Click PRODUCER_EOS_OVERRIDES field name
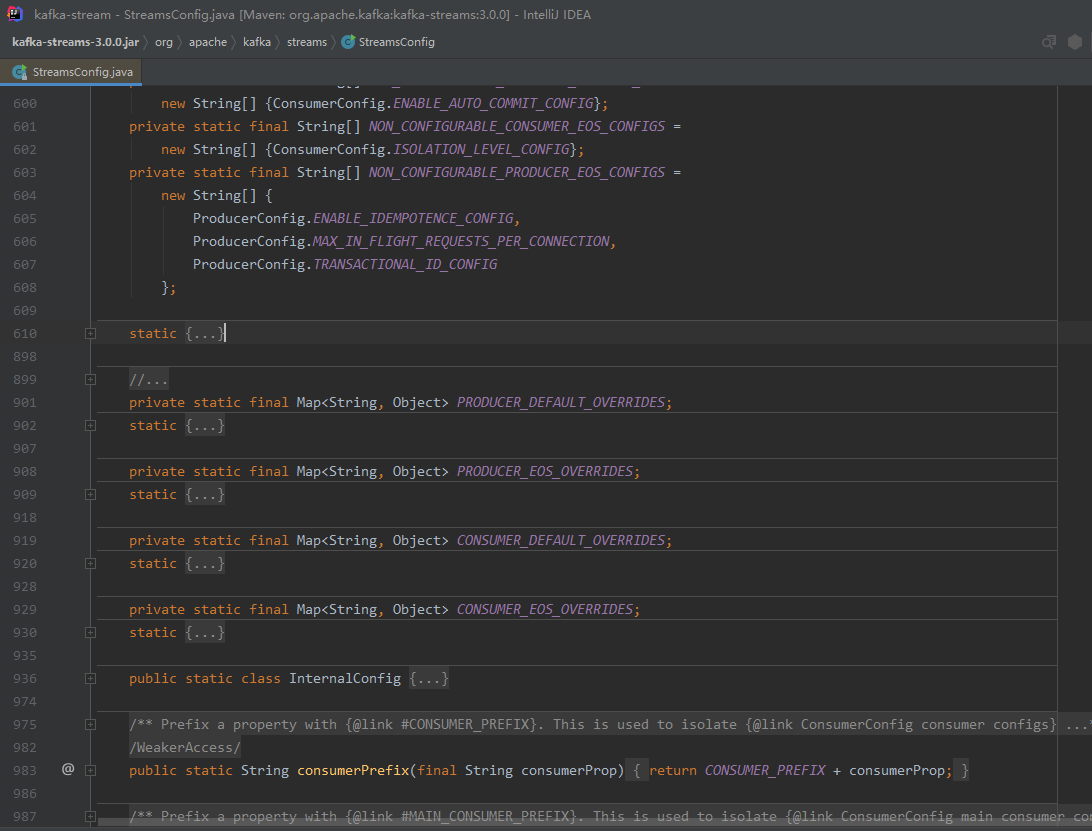 point(545,472)
